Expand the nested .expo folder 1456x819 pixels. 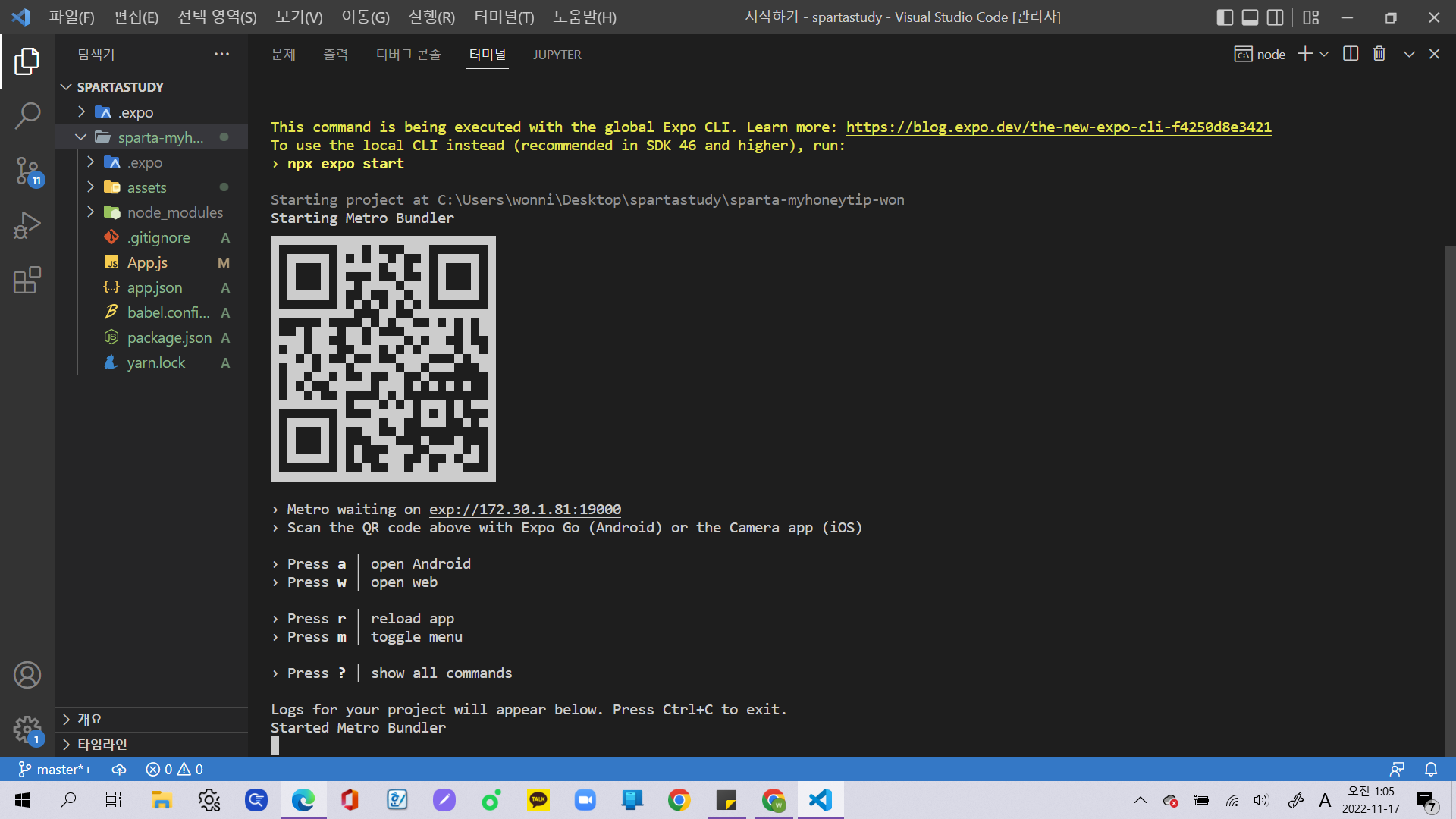(152, 162)
